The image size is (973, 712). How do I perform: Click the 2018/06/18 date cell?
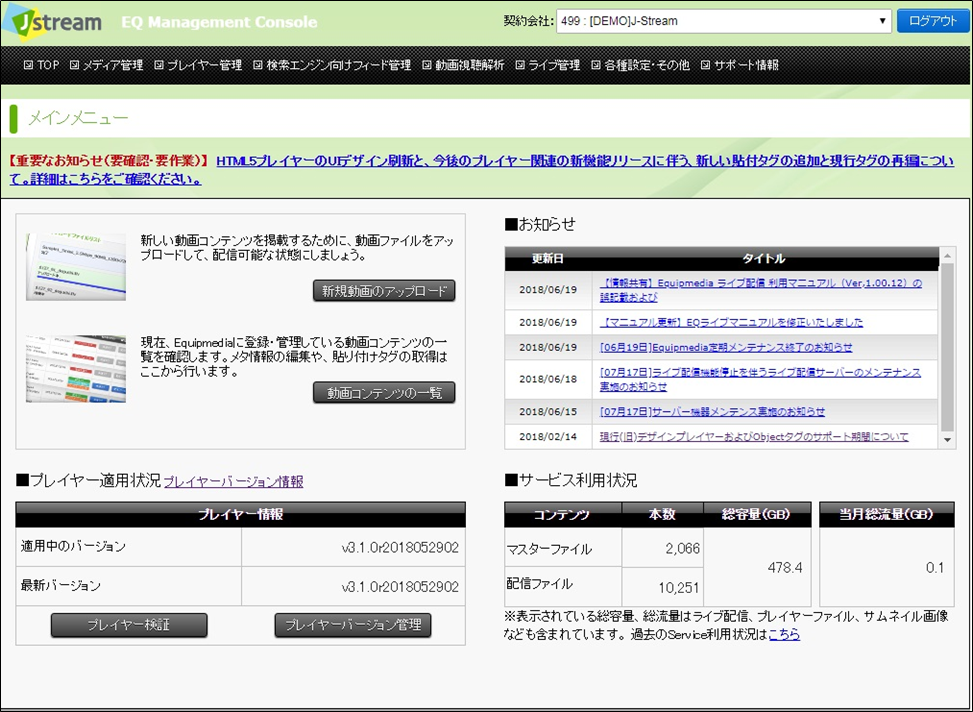click(548, 379)
